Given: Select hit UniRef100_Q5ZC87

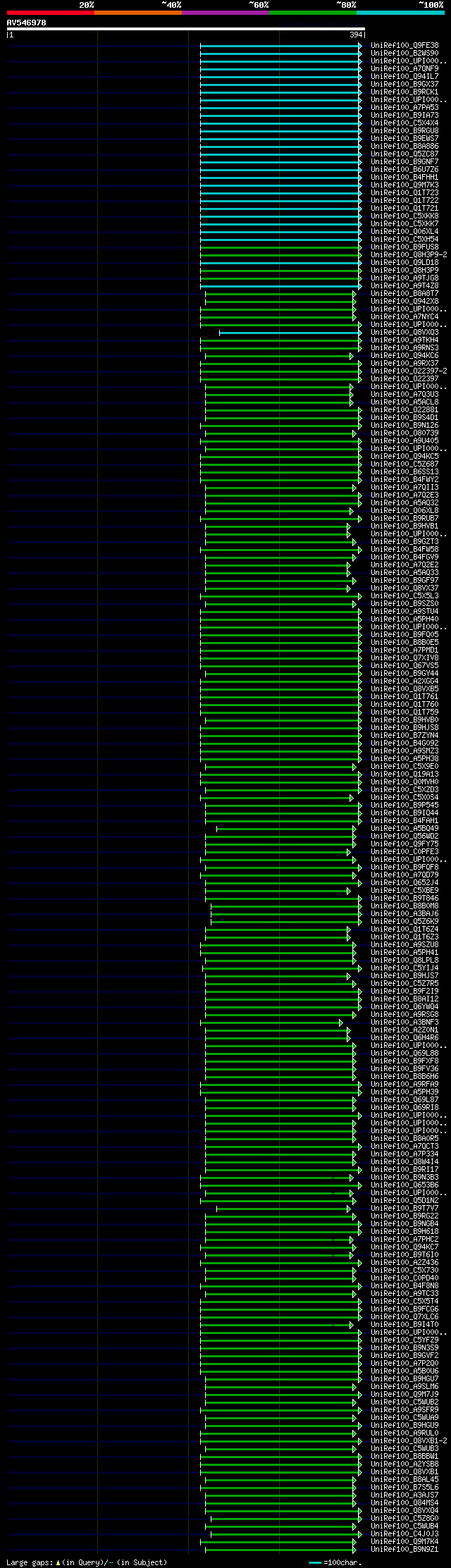Looking at the screenshot, I should click(404, 154).
